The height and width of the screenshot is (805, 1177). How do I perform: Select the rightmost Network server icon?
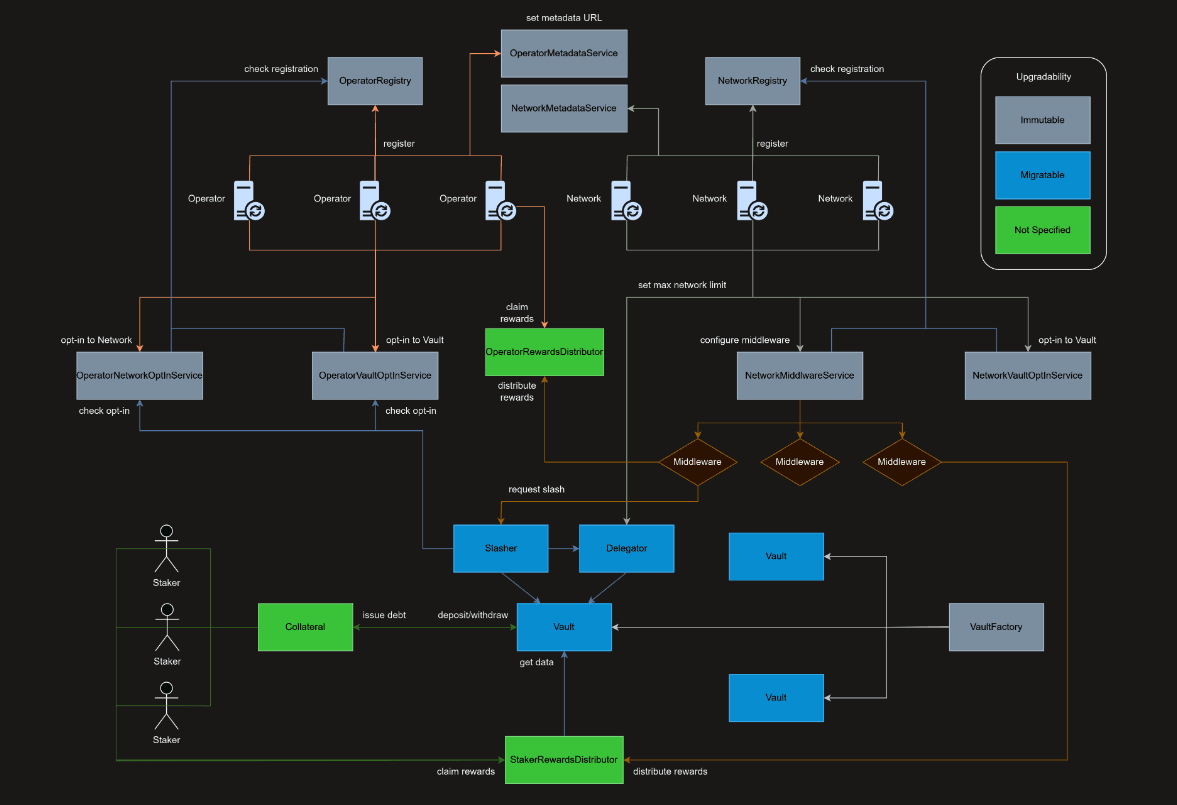click(x=878, y=200)
